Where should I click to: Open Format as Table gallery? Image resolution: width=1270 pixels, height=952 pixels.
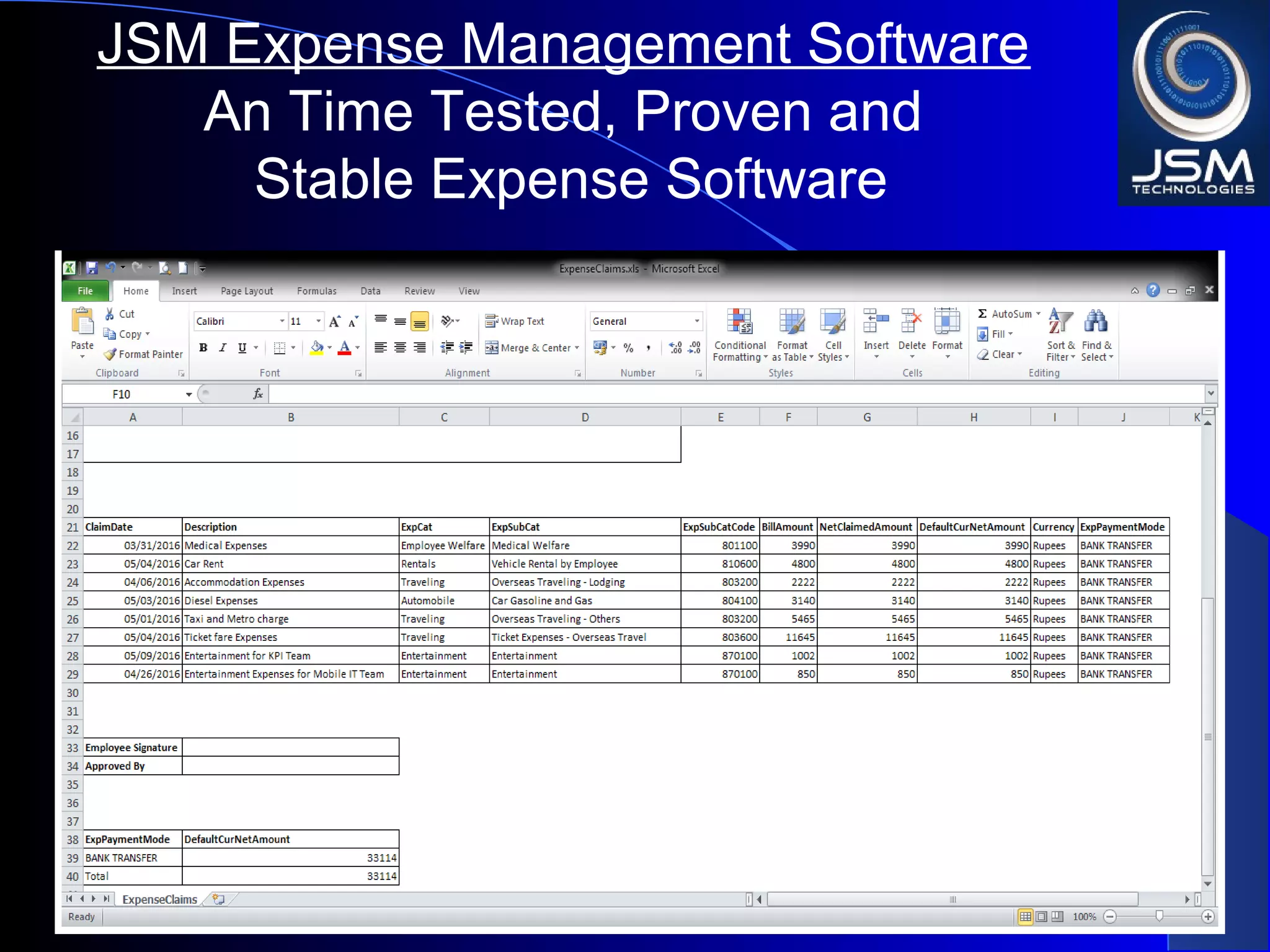(792, 335)
